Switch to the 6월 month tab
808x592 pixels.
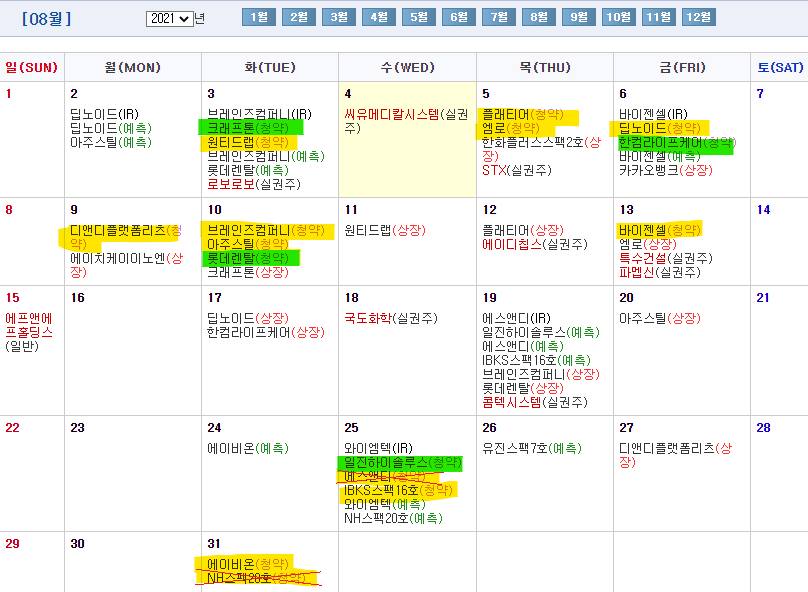459,17
